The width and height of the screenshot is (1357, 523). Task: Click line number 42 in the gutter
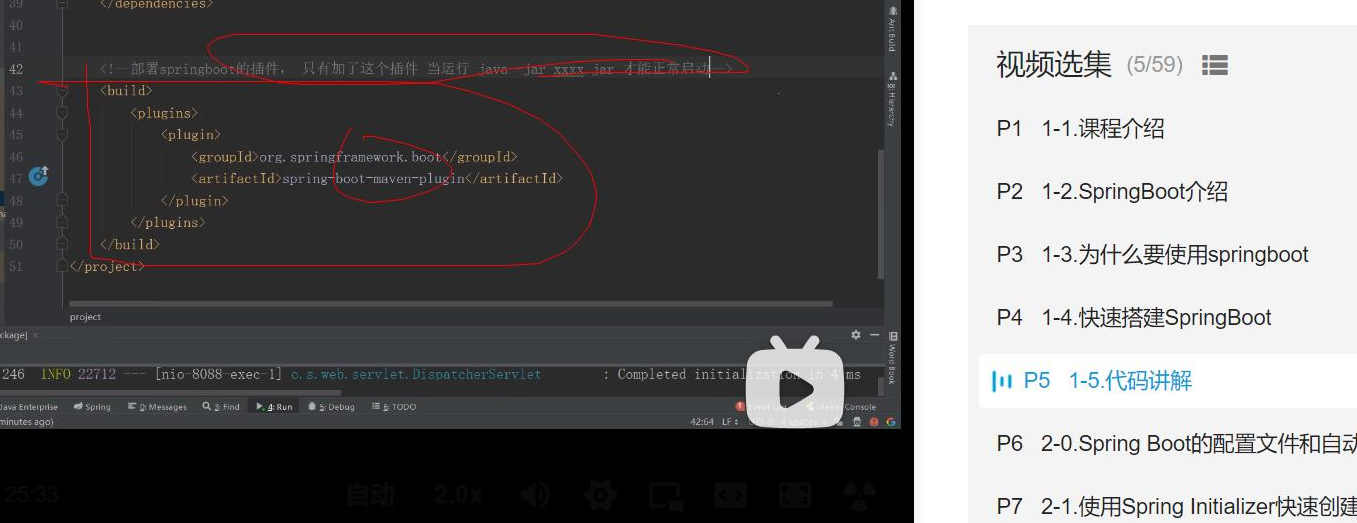pyautogui.click(x=15, y=69)
